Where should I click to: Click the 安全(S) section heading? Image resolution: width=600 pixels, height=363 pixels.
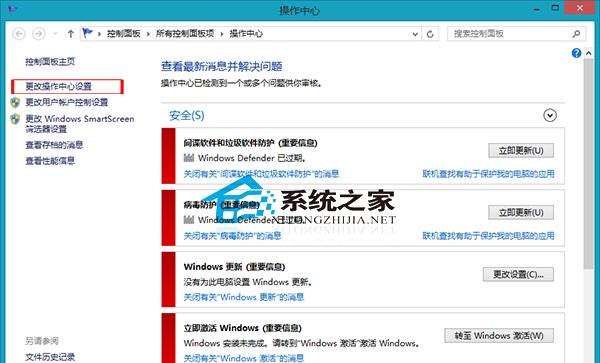[x=187, y=115]
